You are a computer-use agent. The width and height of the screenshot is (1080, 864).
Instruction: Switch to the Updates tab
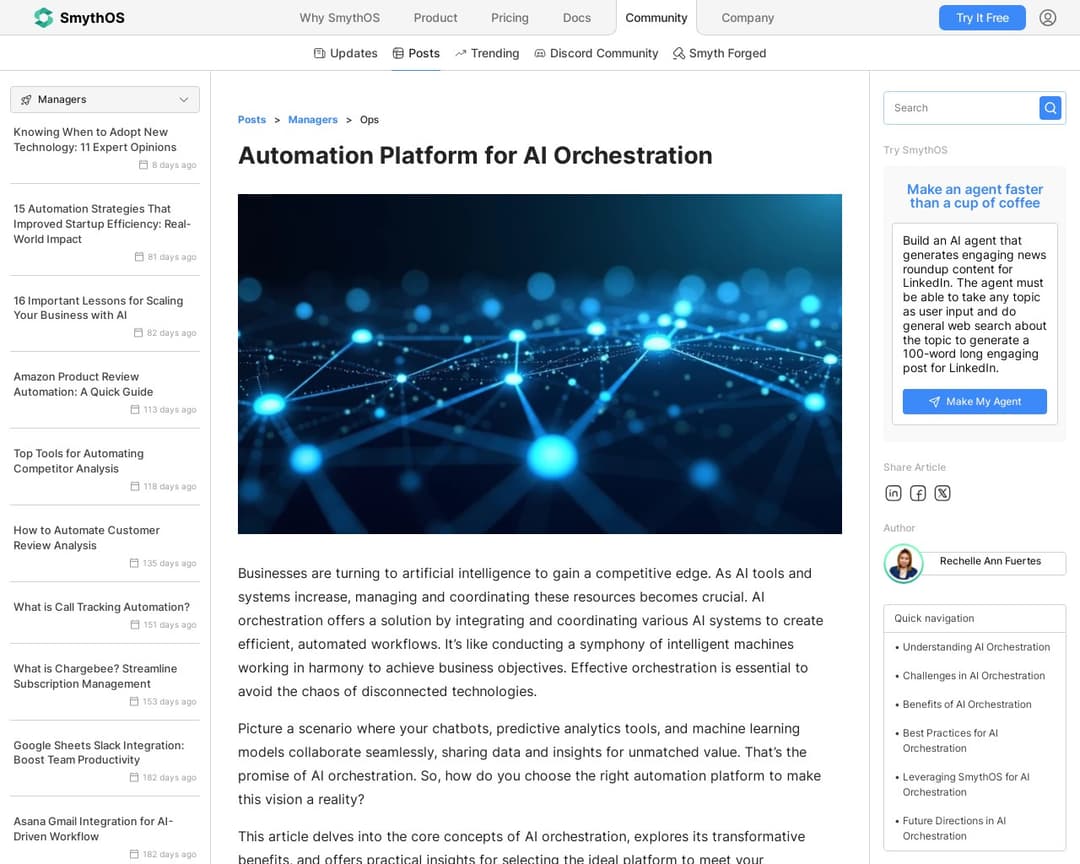click(345, 53)
